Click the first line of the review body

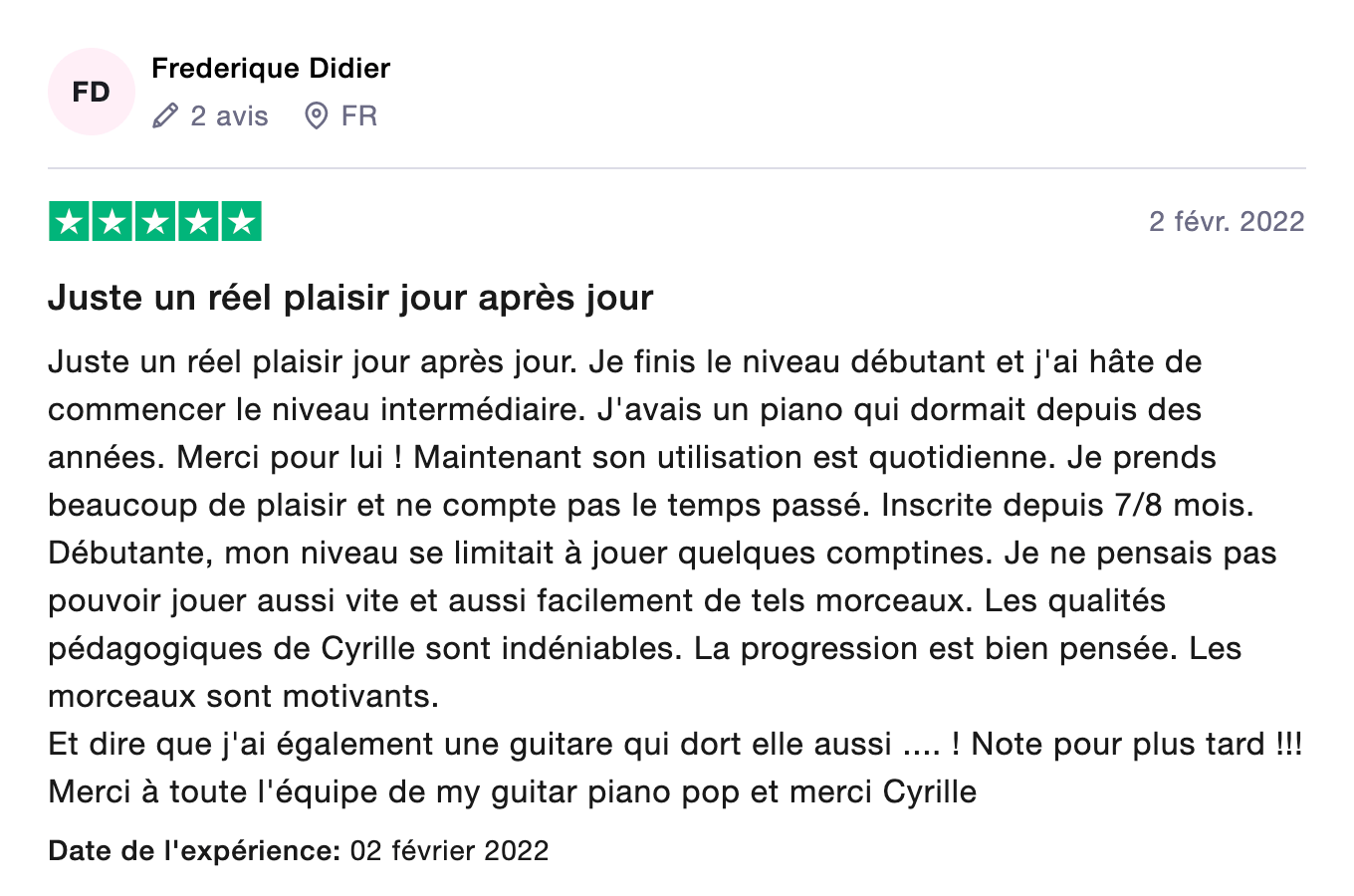(x=624, y=361)
